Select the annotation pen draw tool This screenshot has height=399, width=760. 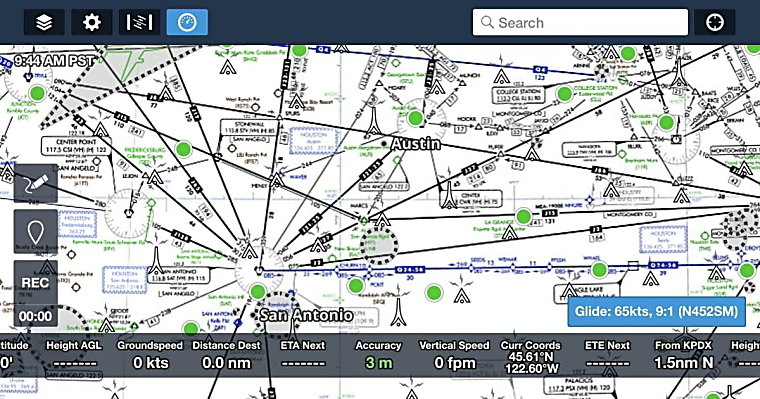(x=36, y=183)
